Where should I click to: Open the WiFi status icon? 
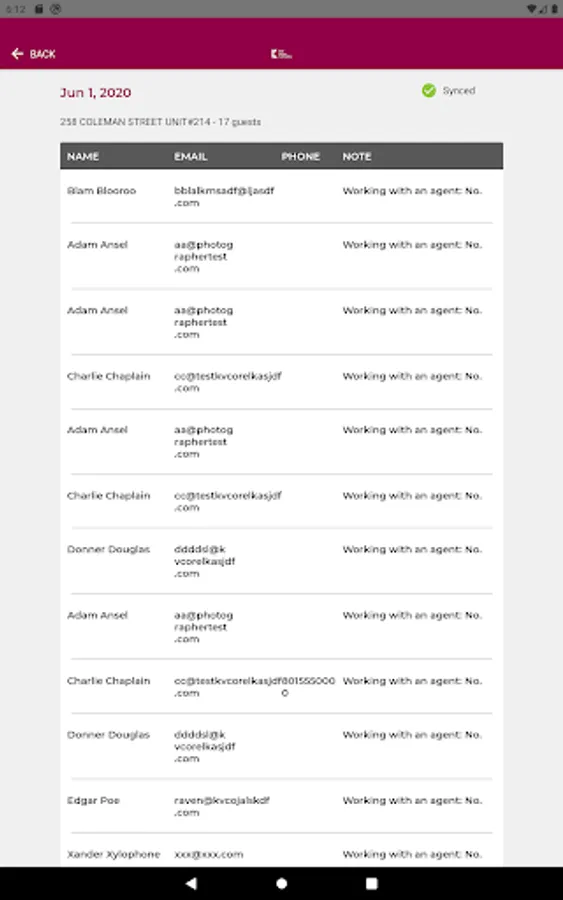[531, 9]
